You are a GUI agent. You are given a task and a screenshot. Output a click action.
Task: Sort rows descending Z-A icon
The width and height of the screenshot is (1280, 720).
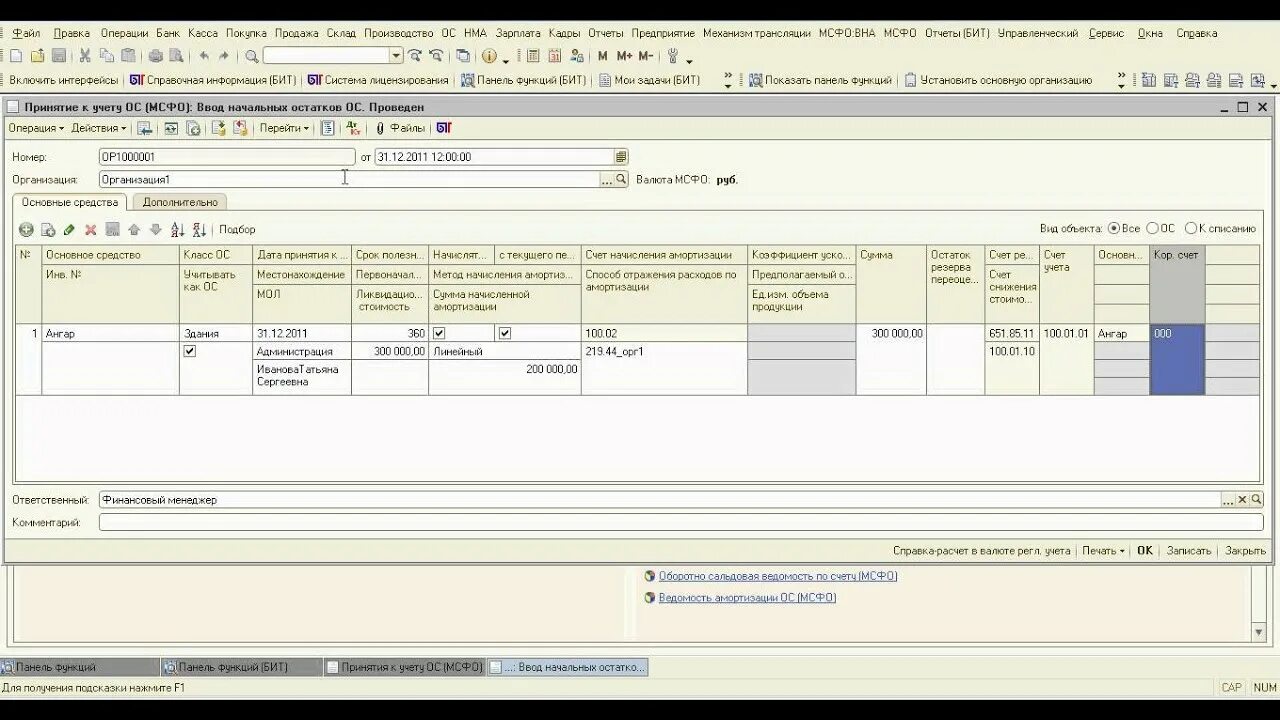click(x=199, y=230)
